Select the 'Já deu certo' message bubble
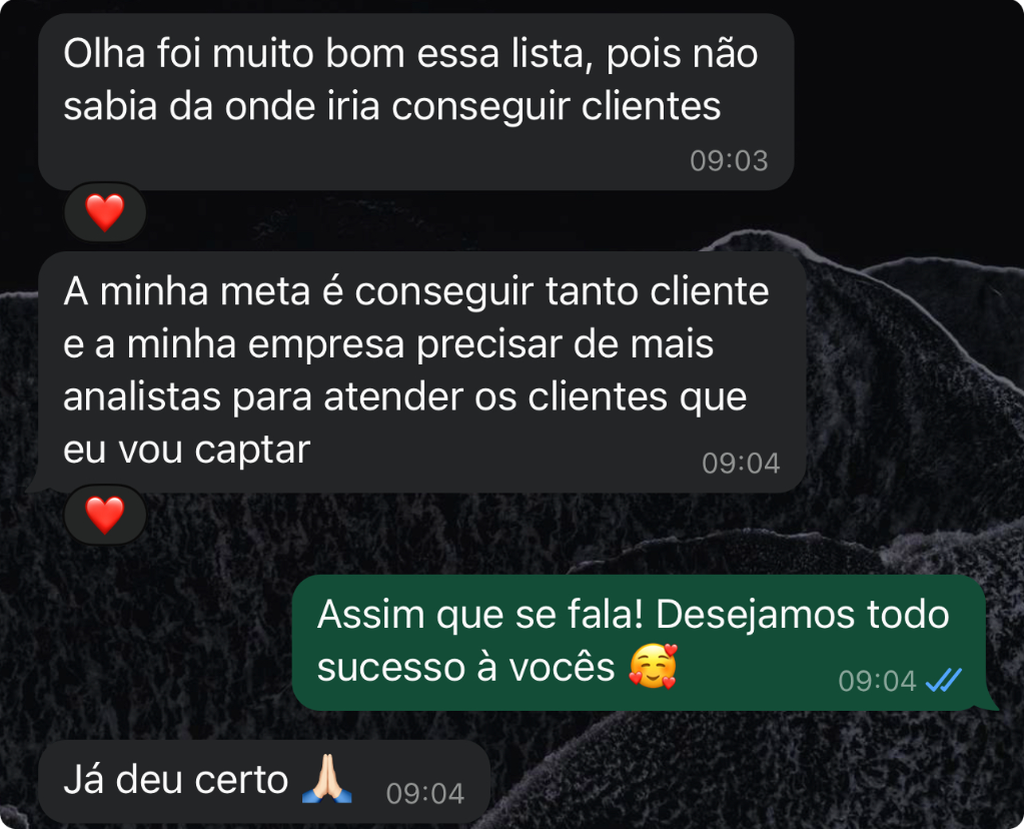This screenshot has height=829, width=1024. (x=264, y=781)
